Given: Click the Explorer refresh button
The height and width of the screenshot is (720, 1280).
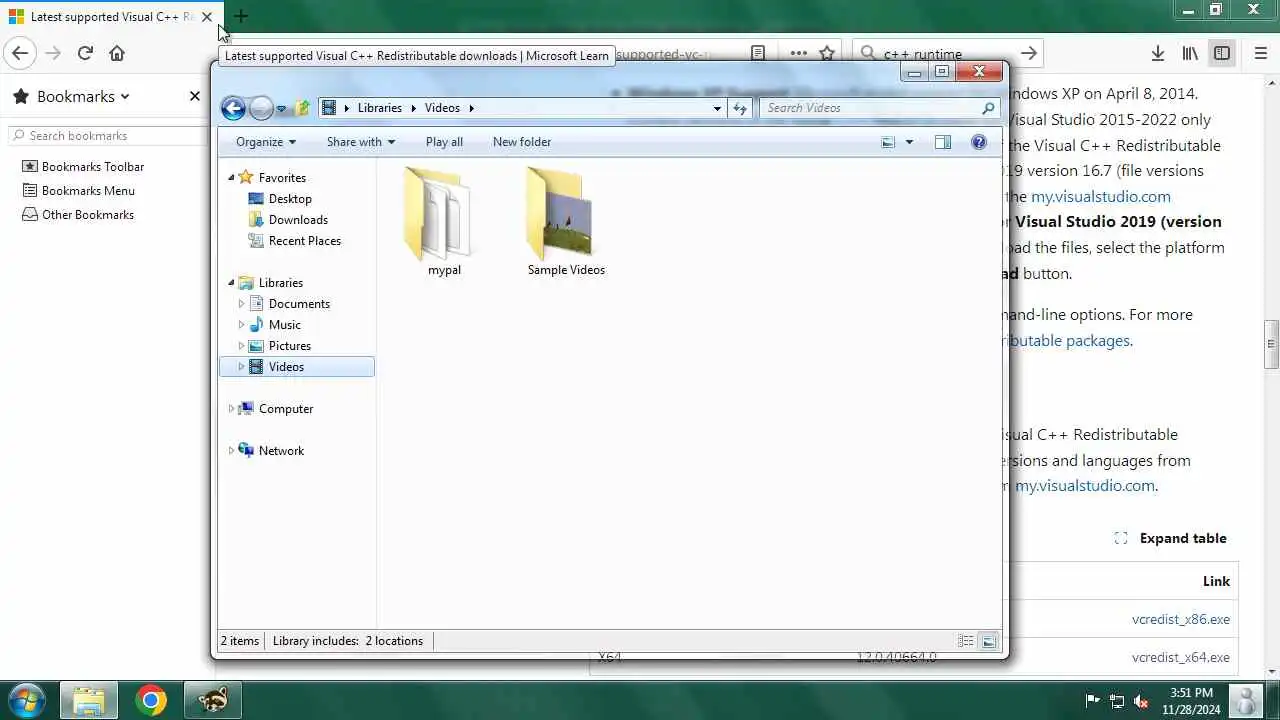Looking at the screenshot, I should (740, 108).
